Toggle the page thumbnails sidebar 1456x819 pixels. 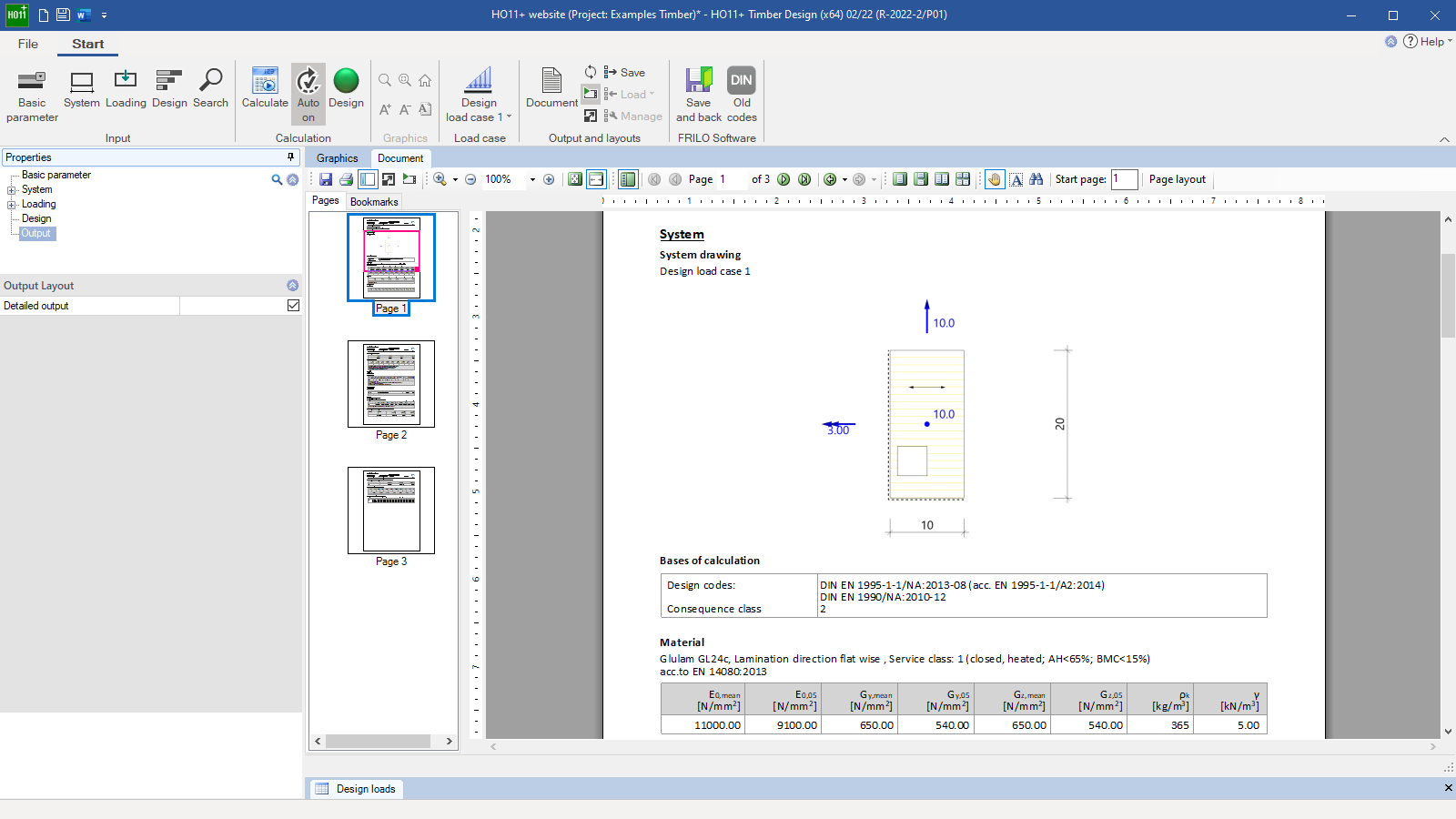(x=368, y=179)
